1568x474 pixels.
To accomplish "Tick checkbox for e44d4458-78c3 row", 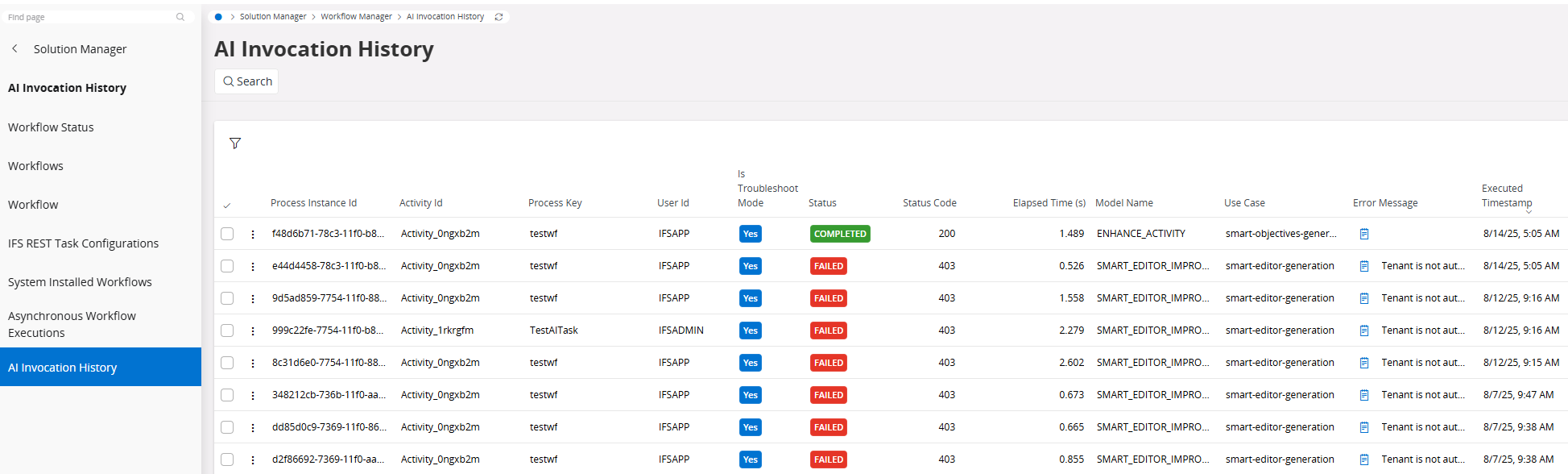I will (227, 266).
